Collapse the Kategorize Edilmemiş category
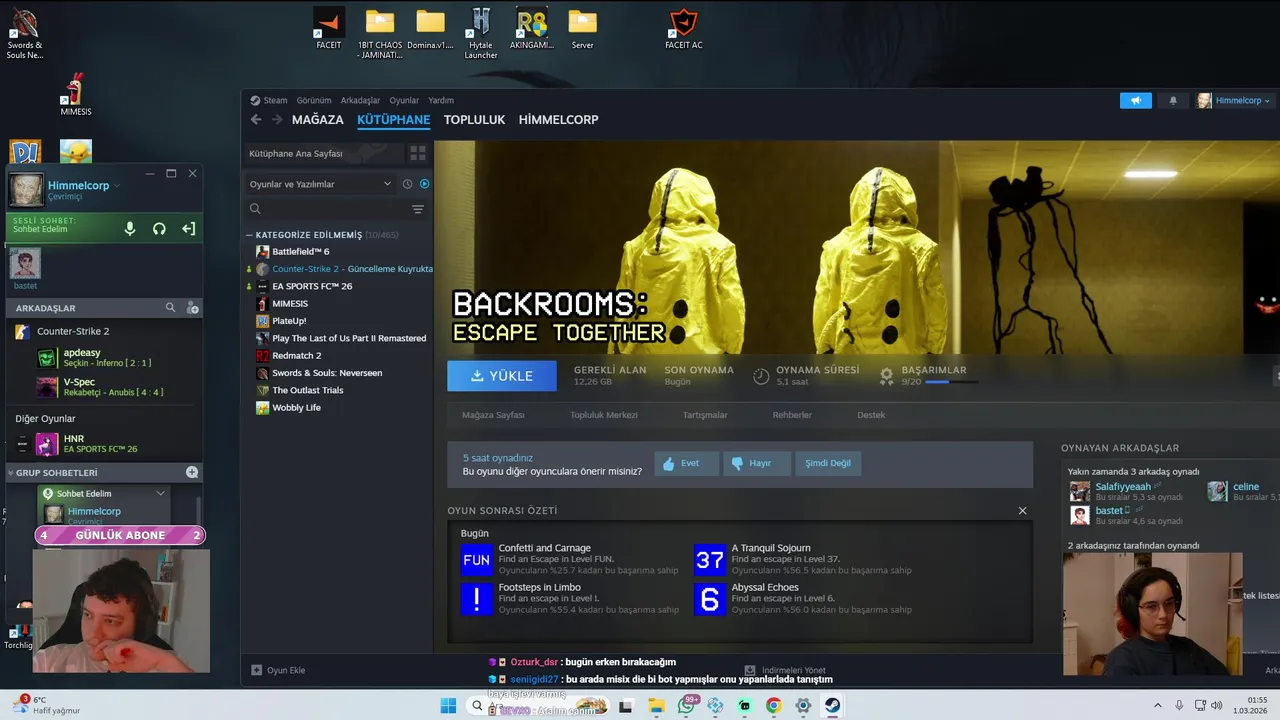Screen dimensions: 1280x720 pos(250,235)
